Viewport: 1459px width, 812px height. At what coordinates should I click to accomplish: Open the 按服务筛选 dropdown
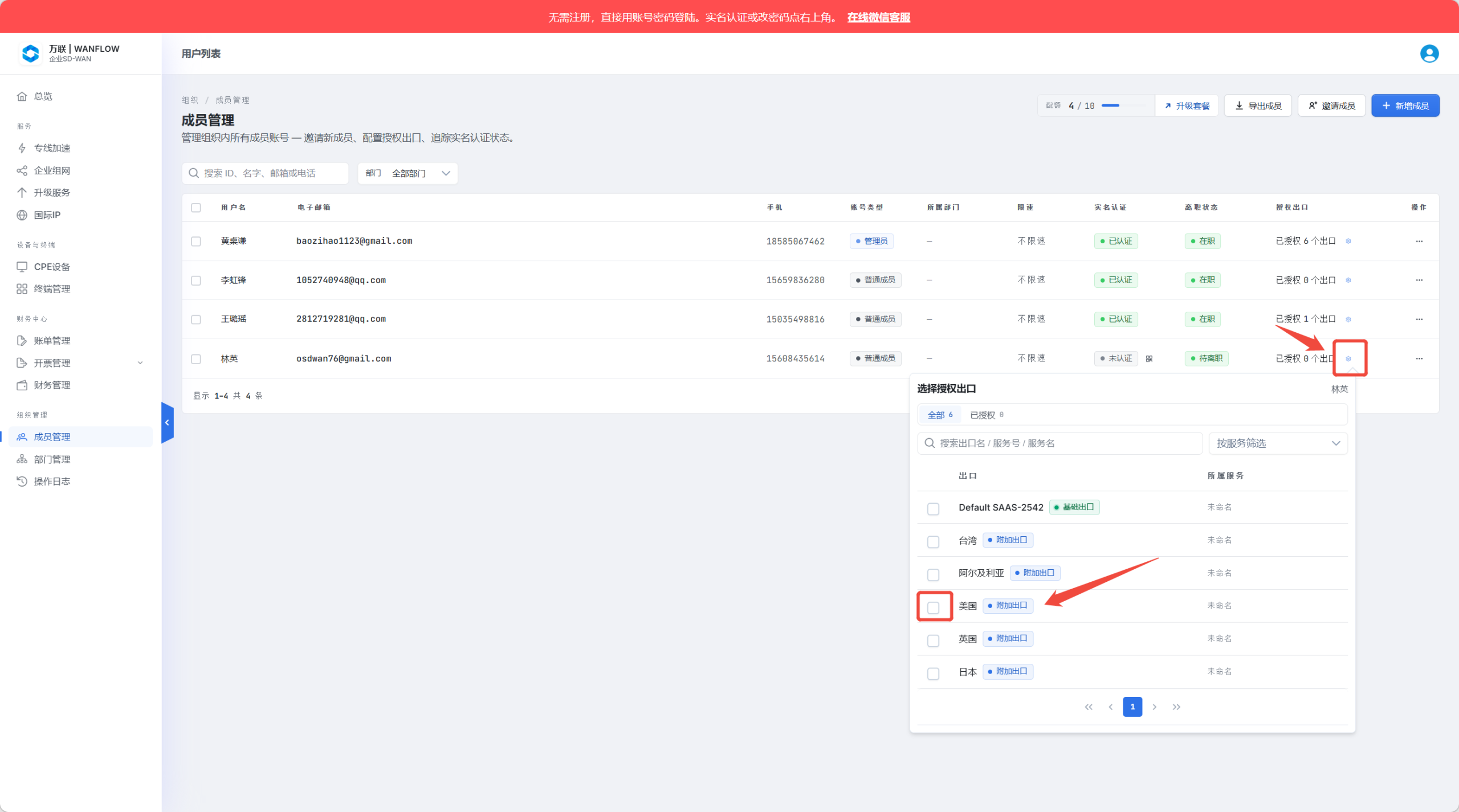point(1278,443)
